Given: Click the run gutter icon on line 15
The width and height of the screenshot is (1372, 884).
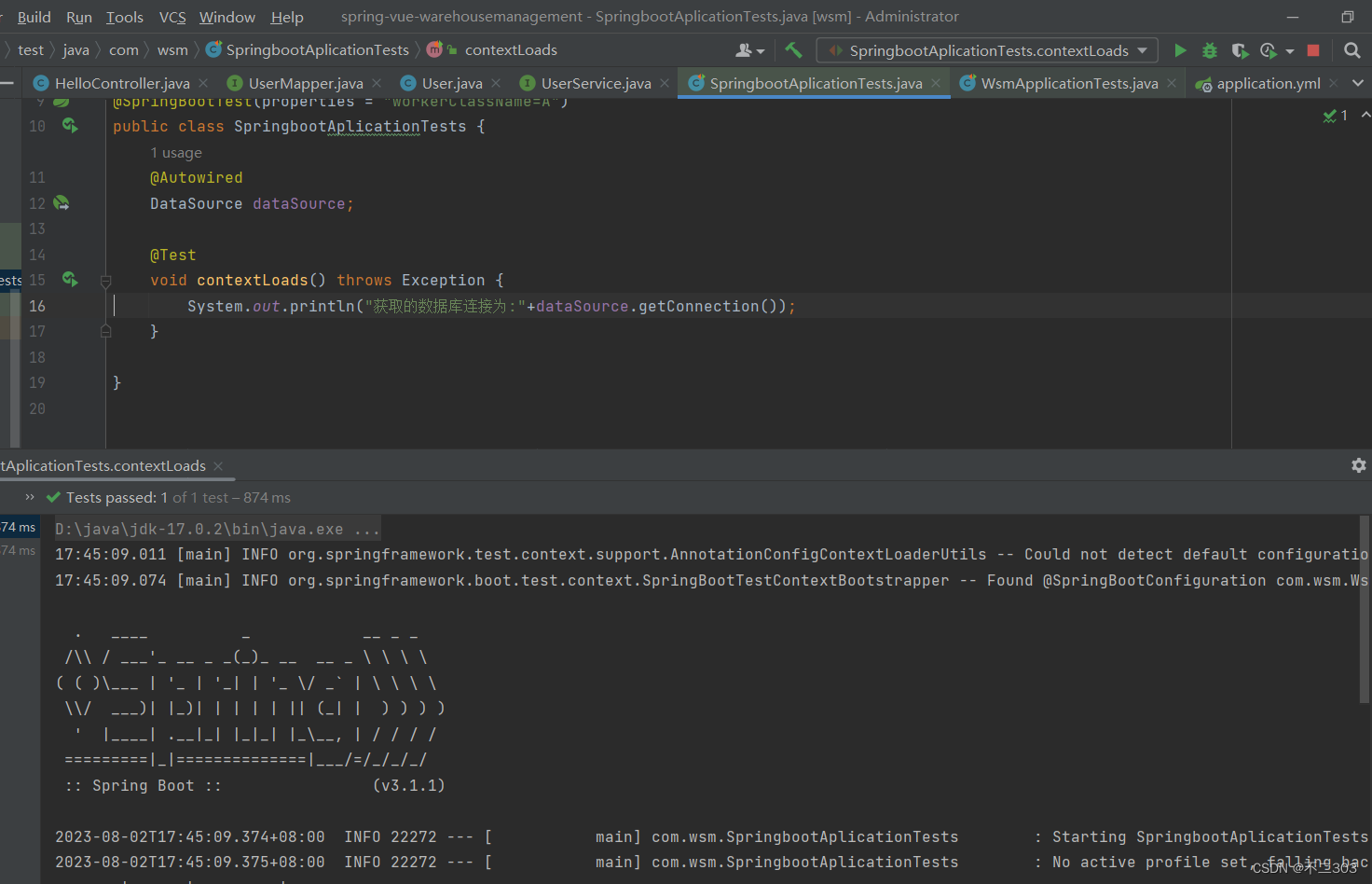Looking at the screenshot, I should pos(70,280).
